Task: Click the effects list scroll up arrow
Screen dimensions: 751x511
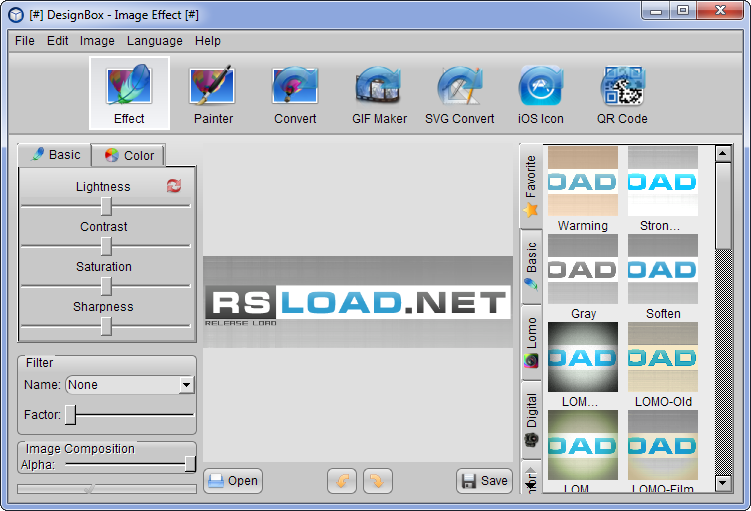Action: 723,153
